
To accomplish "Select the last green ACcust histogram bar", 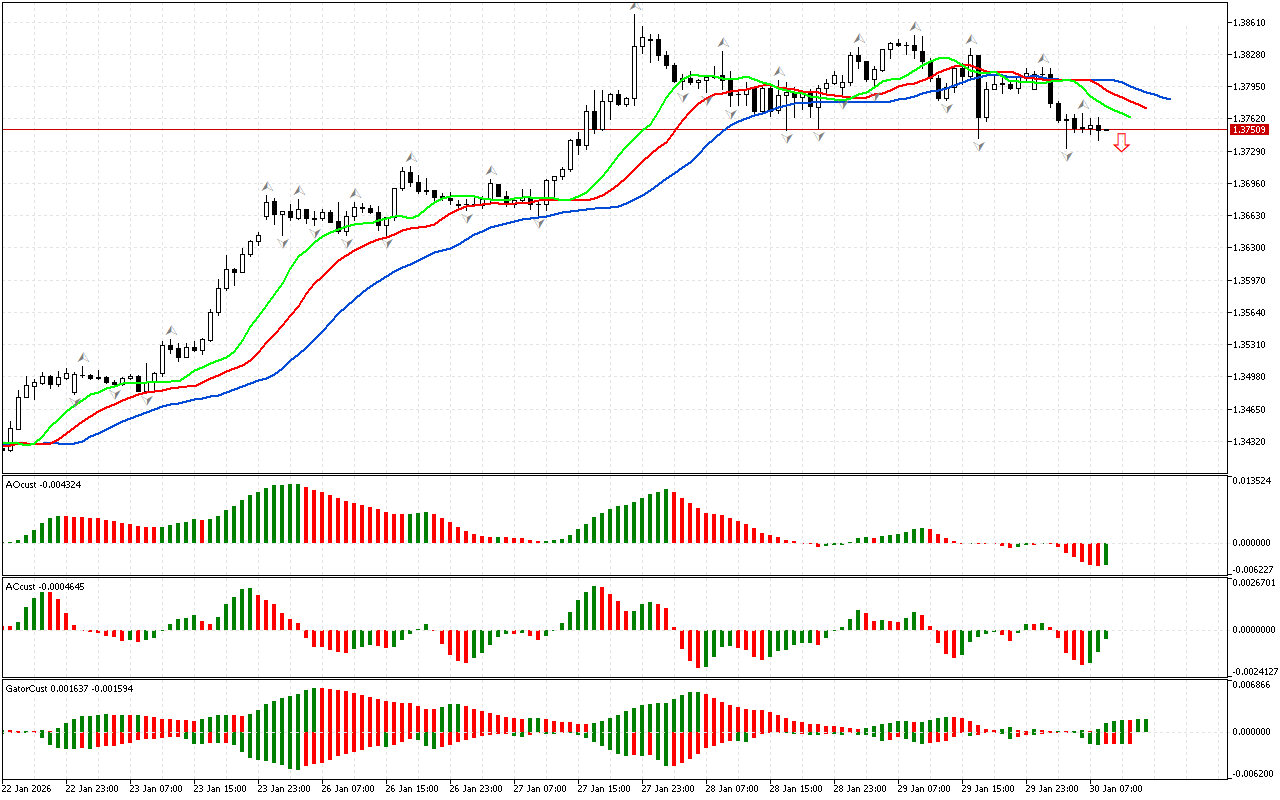I will [1106, 634].
